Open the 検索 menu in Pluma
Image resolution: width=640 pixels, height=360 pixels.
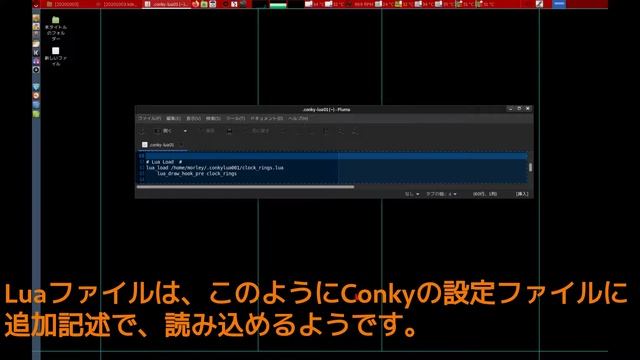pyautogui.click(x=213, y=118)
